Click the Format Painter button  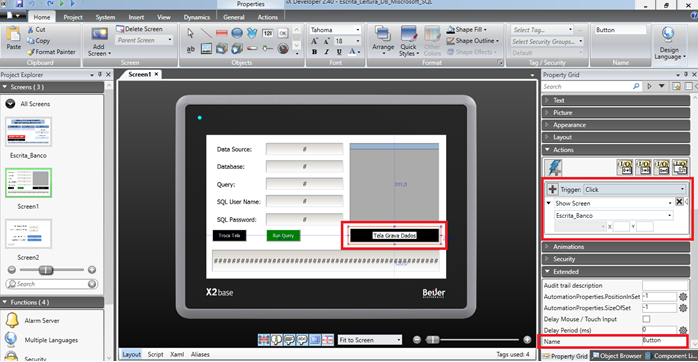click(51, 52)
